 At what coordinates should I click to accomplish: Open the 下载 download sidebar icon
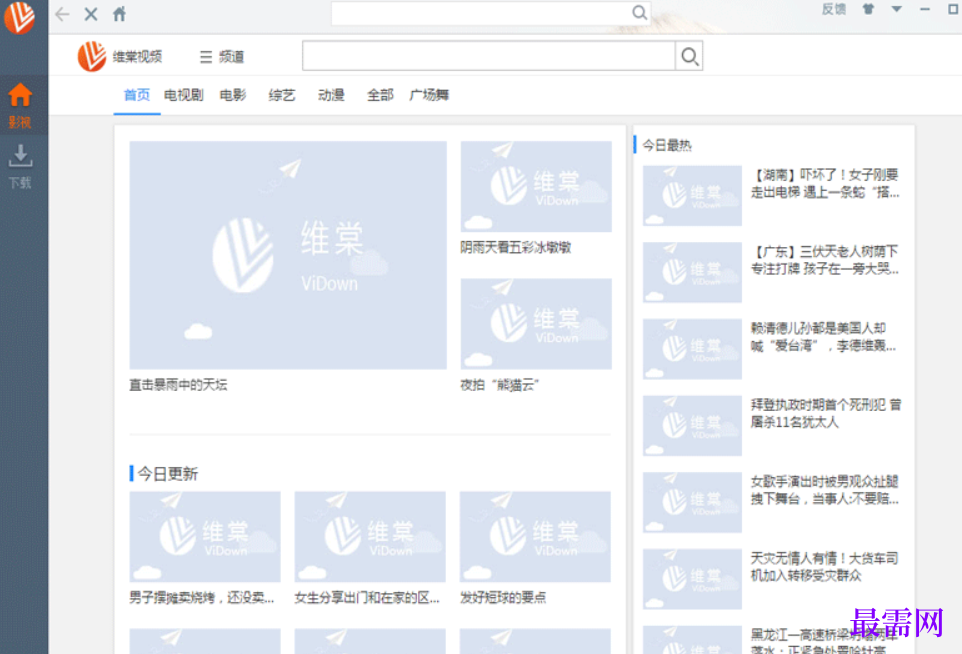[20, 166]
